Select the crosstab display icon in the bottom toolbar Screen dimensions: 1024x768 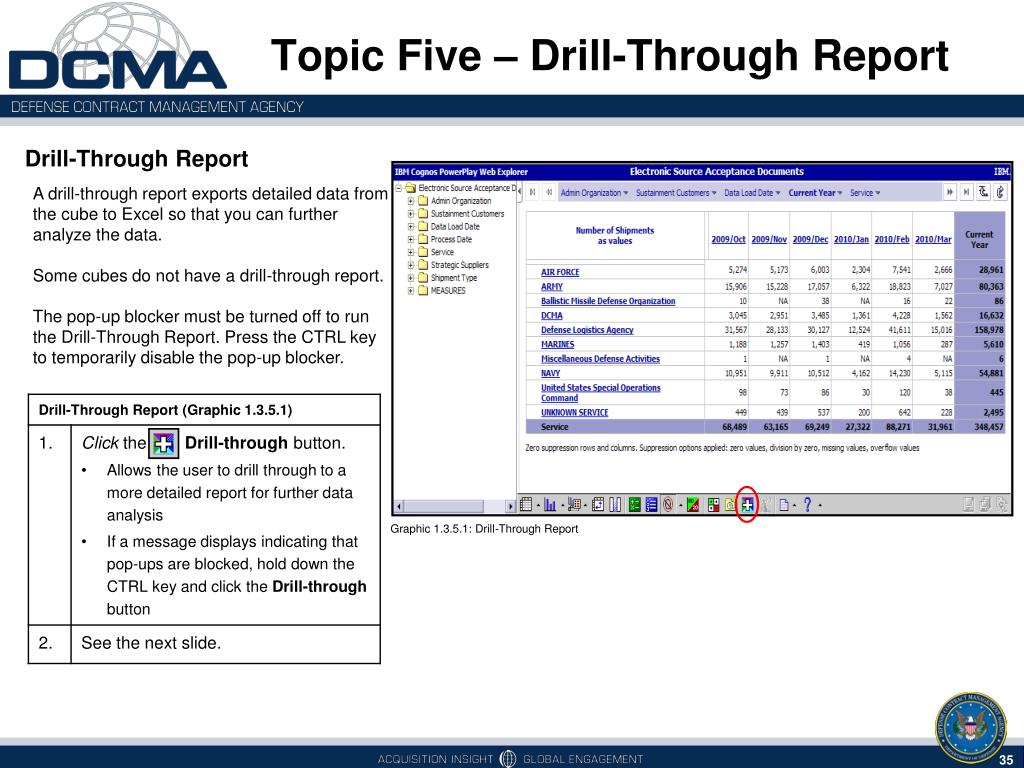point(526,504)
